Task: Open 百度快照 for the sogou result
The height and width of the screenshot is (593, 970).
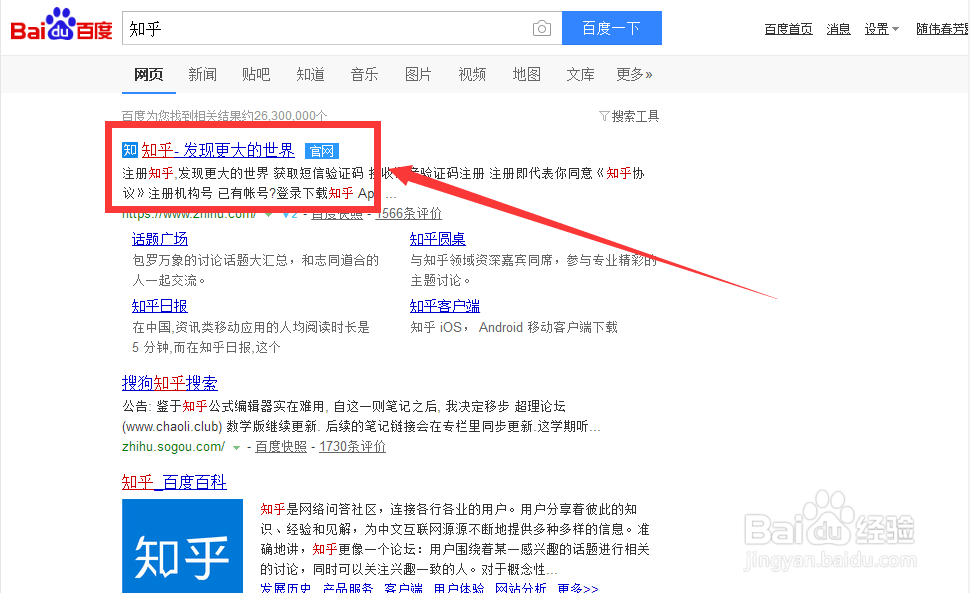Action: coord(281,446)
